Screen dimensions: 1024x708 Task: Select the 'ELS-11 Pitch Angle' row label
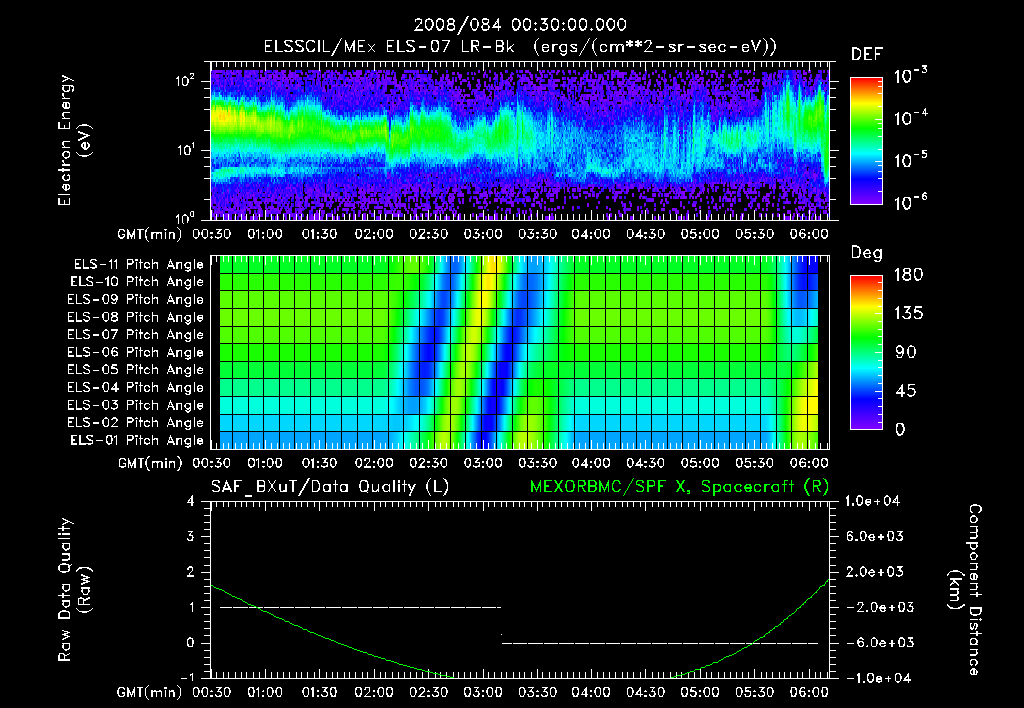138,265
